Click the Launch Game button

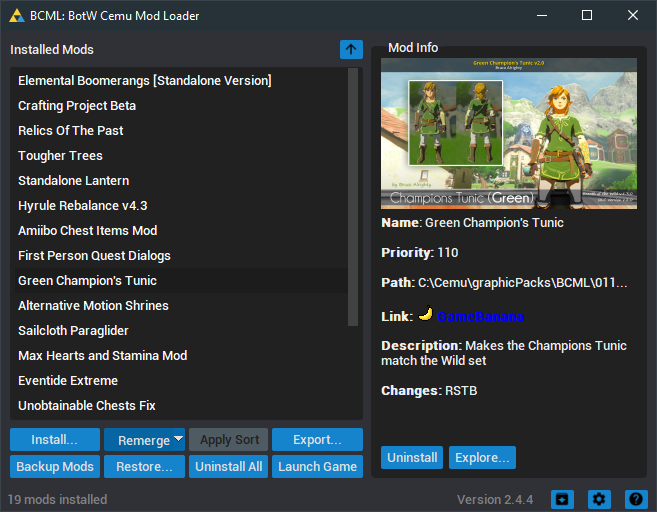[317, 466]
